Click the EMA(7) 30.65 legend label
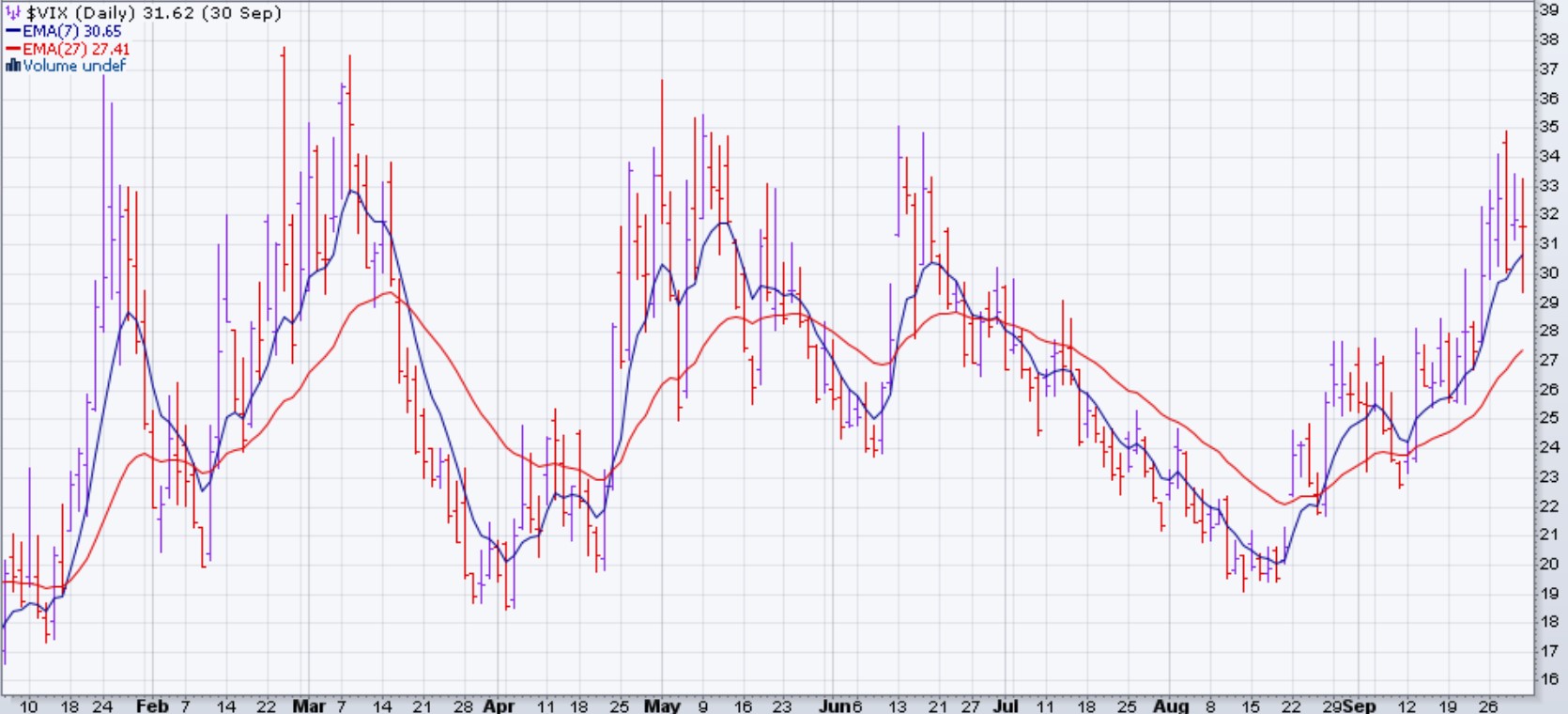1568x714 pixels. [72, 31]
